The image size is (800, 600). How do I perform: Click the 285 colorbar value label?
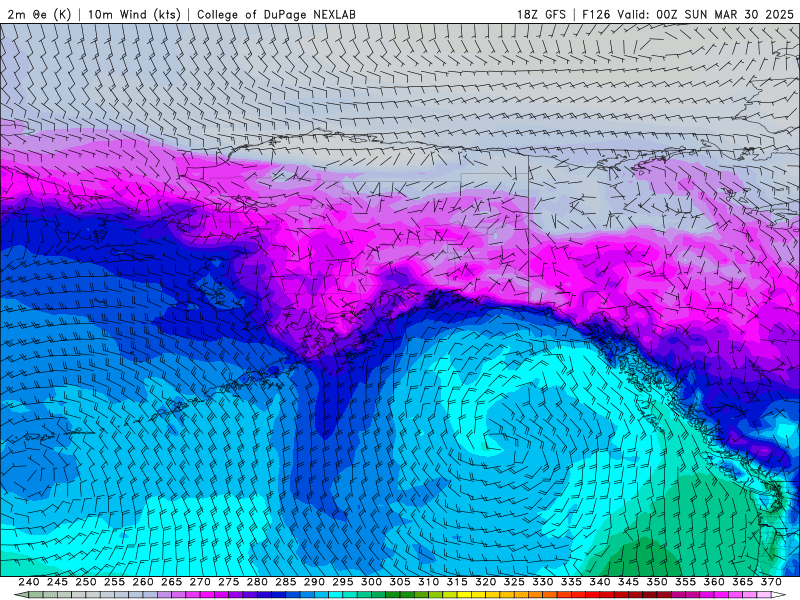(286, 582)
